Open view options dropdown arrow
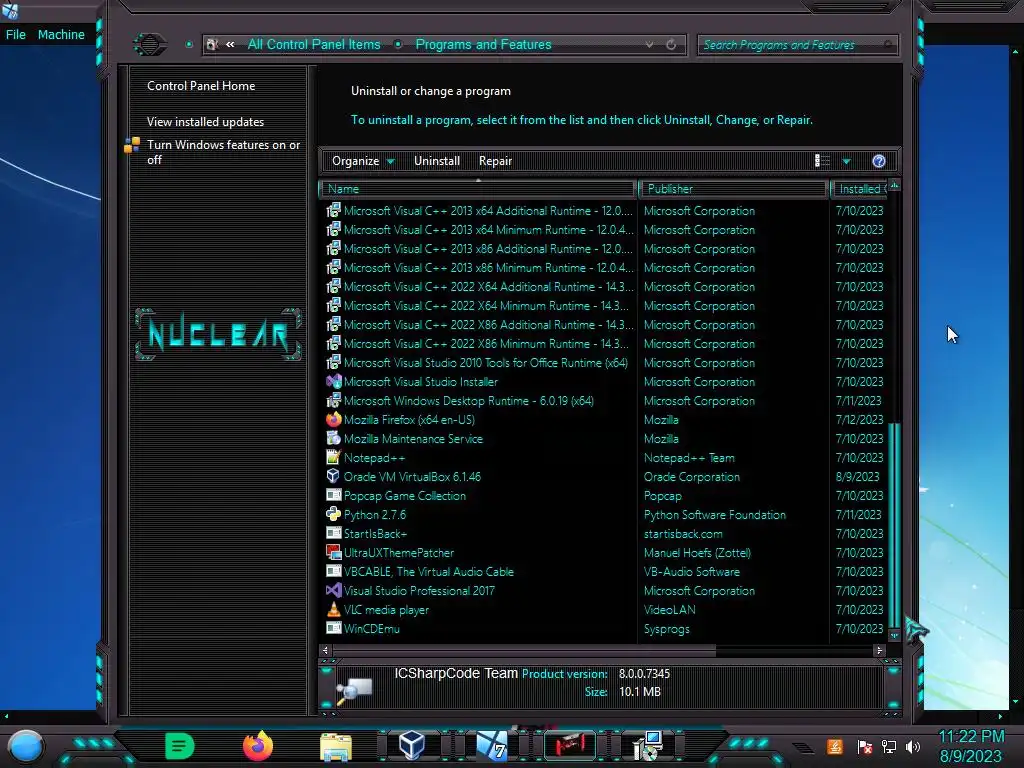The image size is (1024, 768). [x=846, y=161]
